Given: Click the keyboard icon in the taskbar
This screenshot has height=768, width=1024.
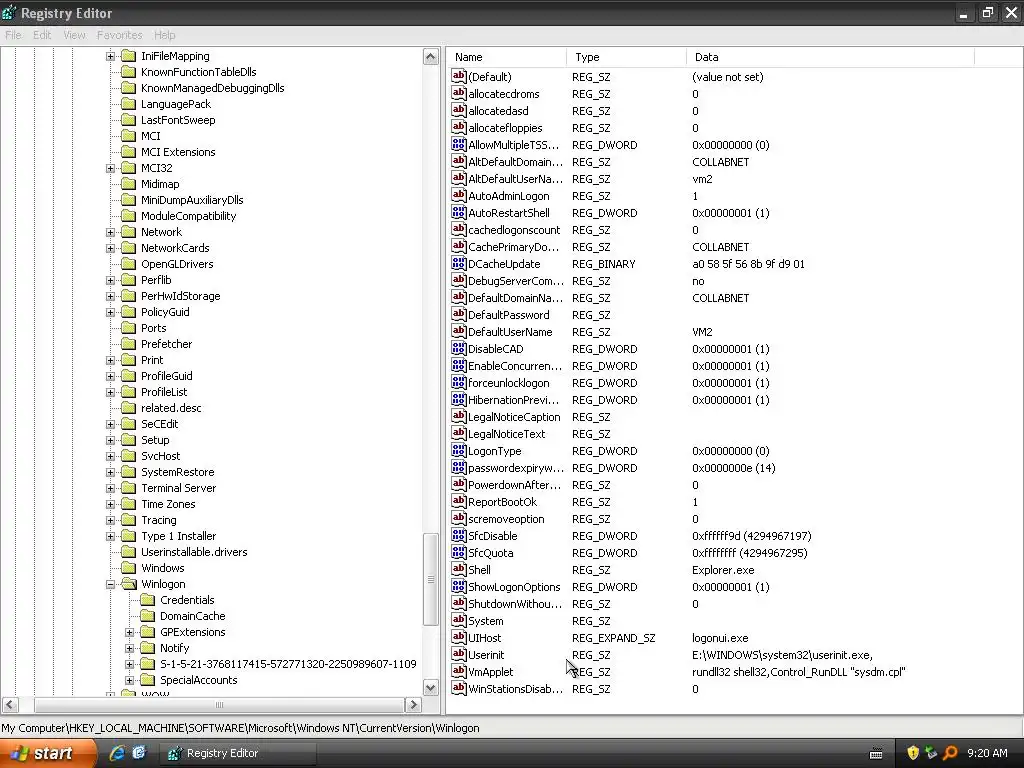Looking at the screenshot, I should point(876,754).
